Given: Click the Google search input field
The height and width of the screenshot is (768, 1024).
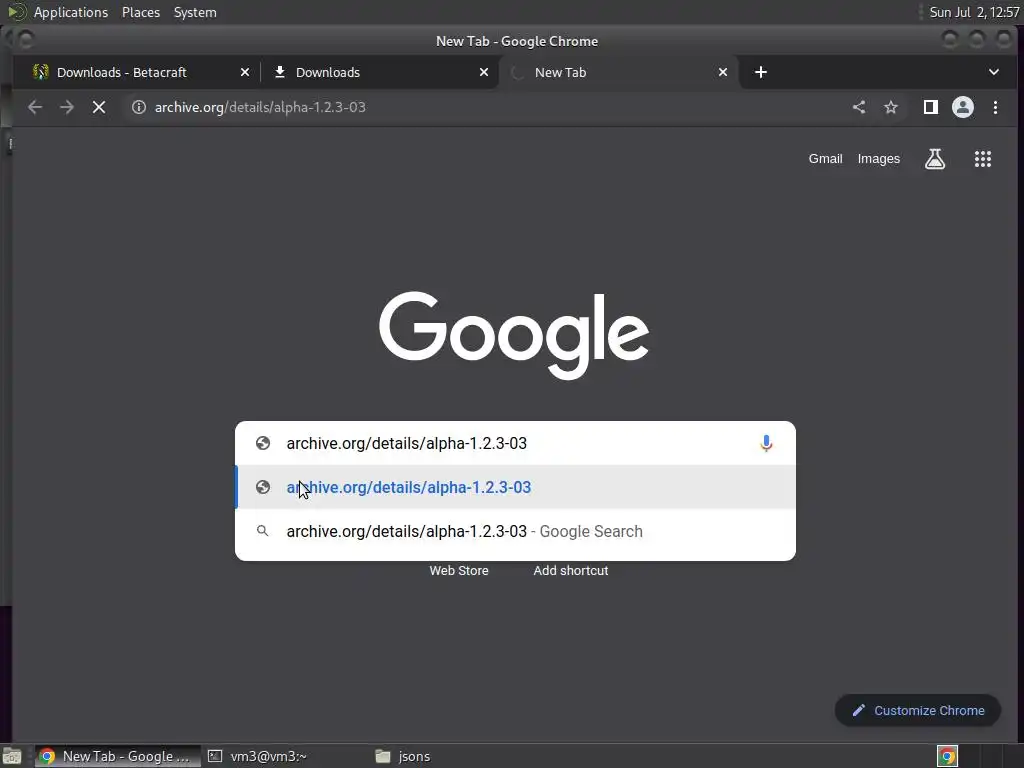Looking at the screenshot, I should [515, 443].
